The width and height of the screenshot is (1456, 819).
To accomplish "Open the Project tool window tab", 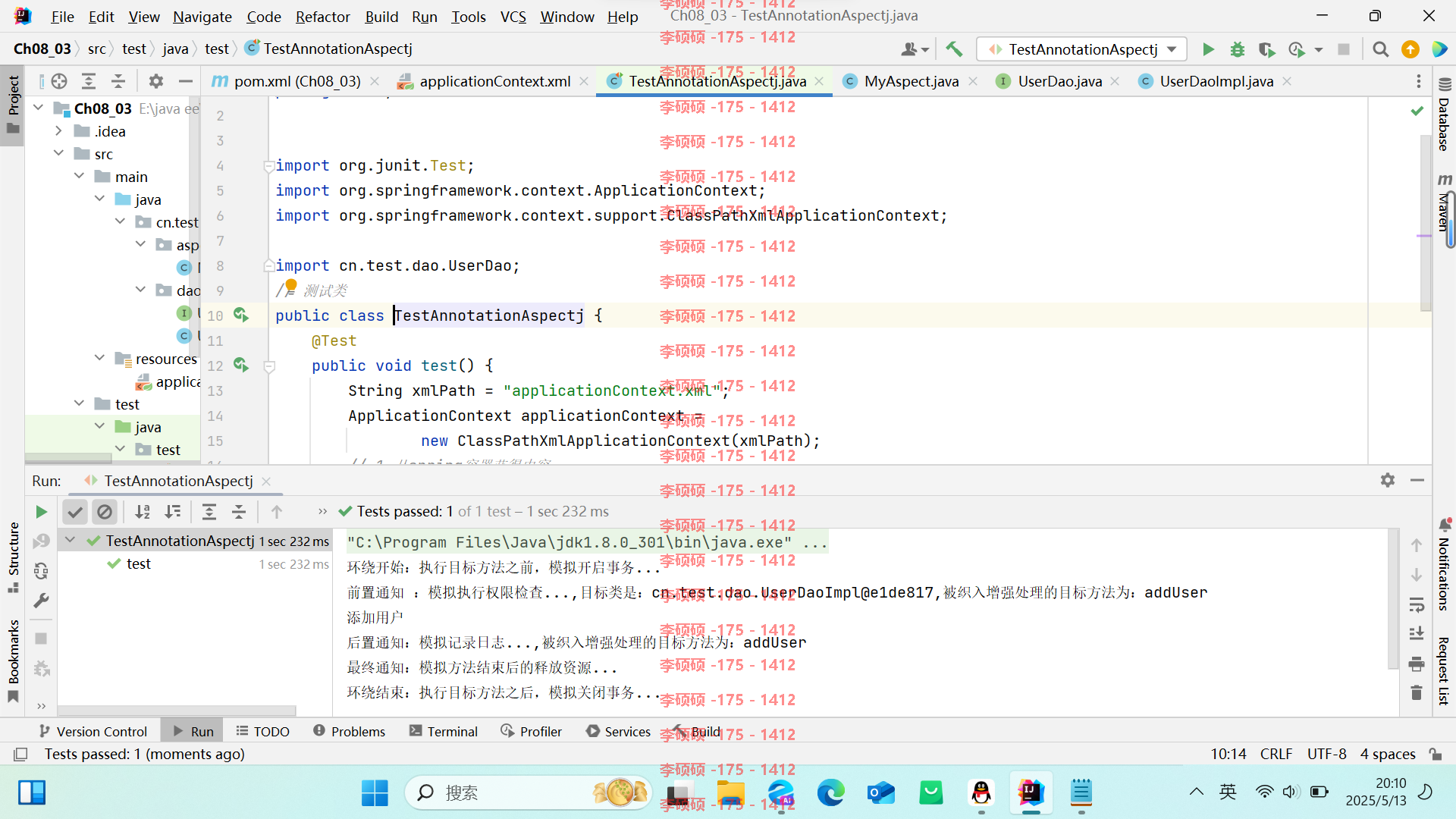I will 13,105.
